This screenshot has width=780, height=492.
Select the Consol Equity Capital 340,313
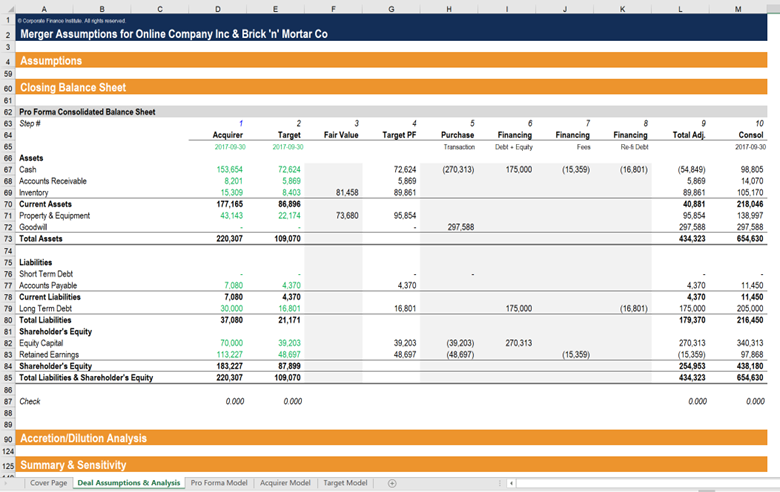[x=750, y=343]
